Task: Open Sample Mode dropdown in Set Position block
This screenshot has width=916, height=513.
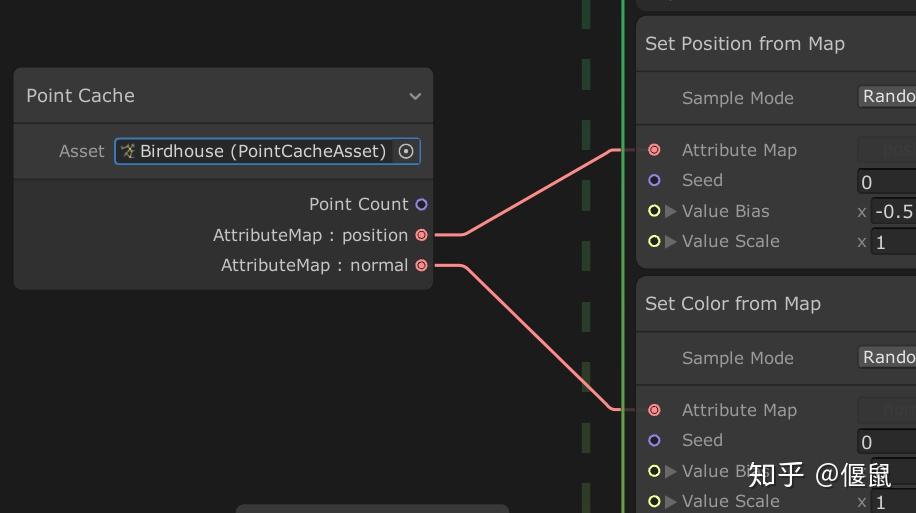Action: 888,97
